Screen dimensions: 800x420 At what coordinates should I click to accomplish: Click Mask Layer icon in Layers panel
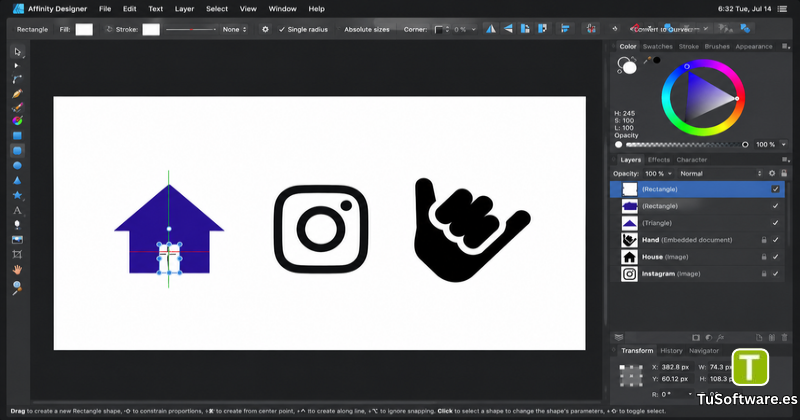(x=696, y=337)
